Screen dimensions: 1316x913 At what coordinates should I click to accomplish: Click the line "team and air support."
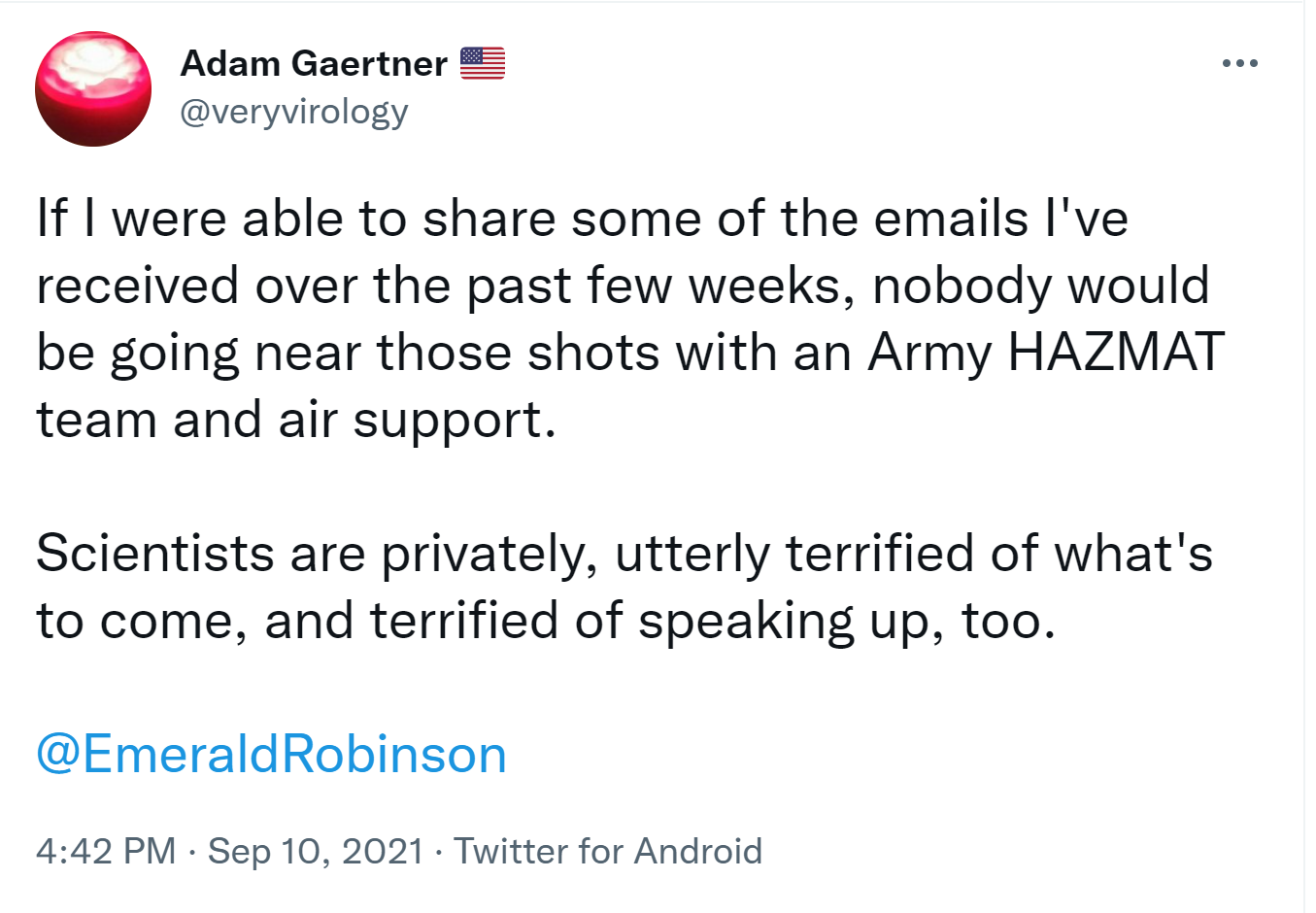[x=296, y=420]
